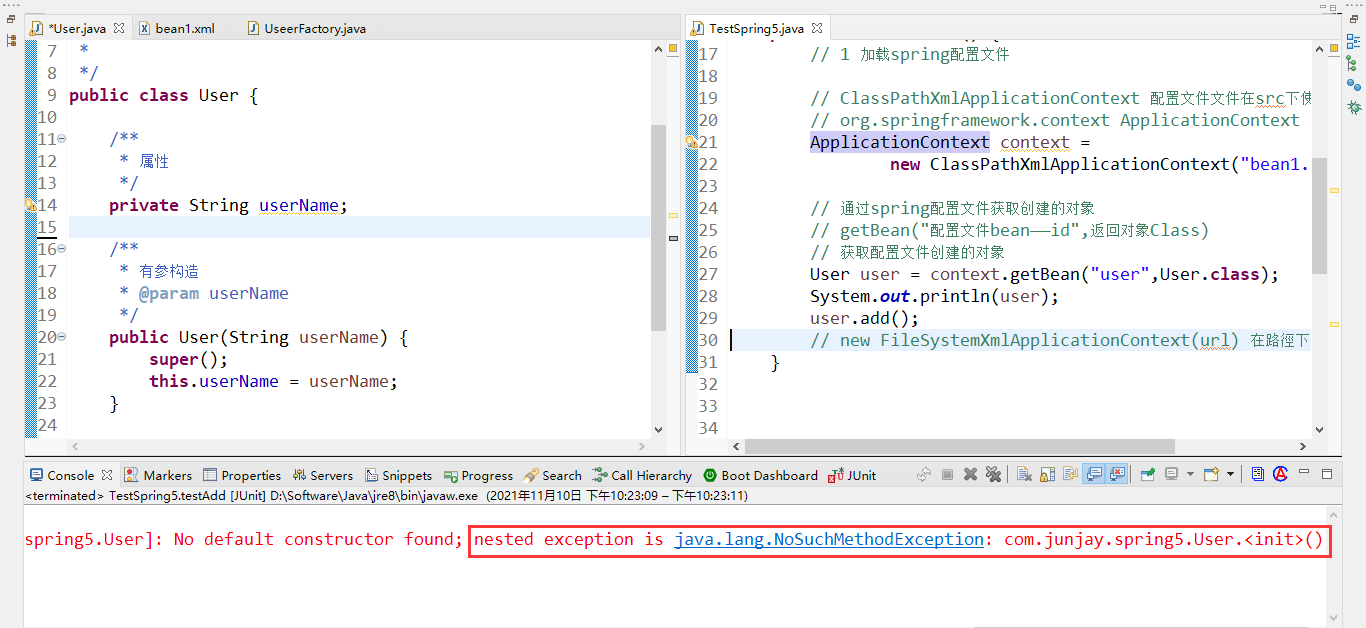Open the Outline fast-view icon
Screen dimensions: 1366x628
1353,42
